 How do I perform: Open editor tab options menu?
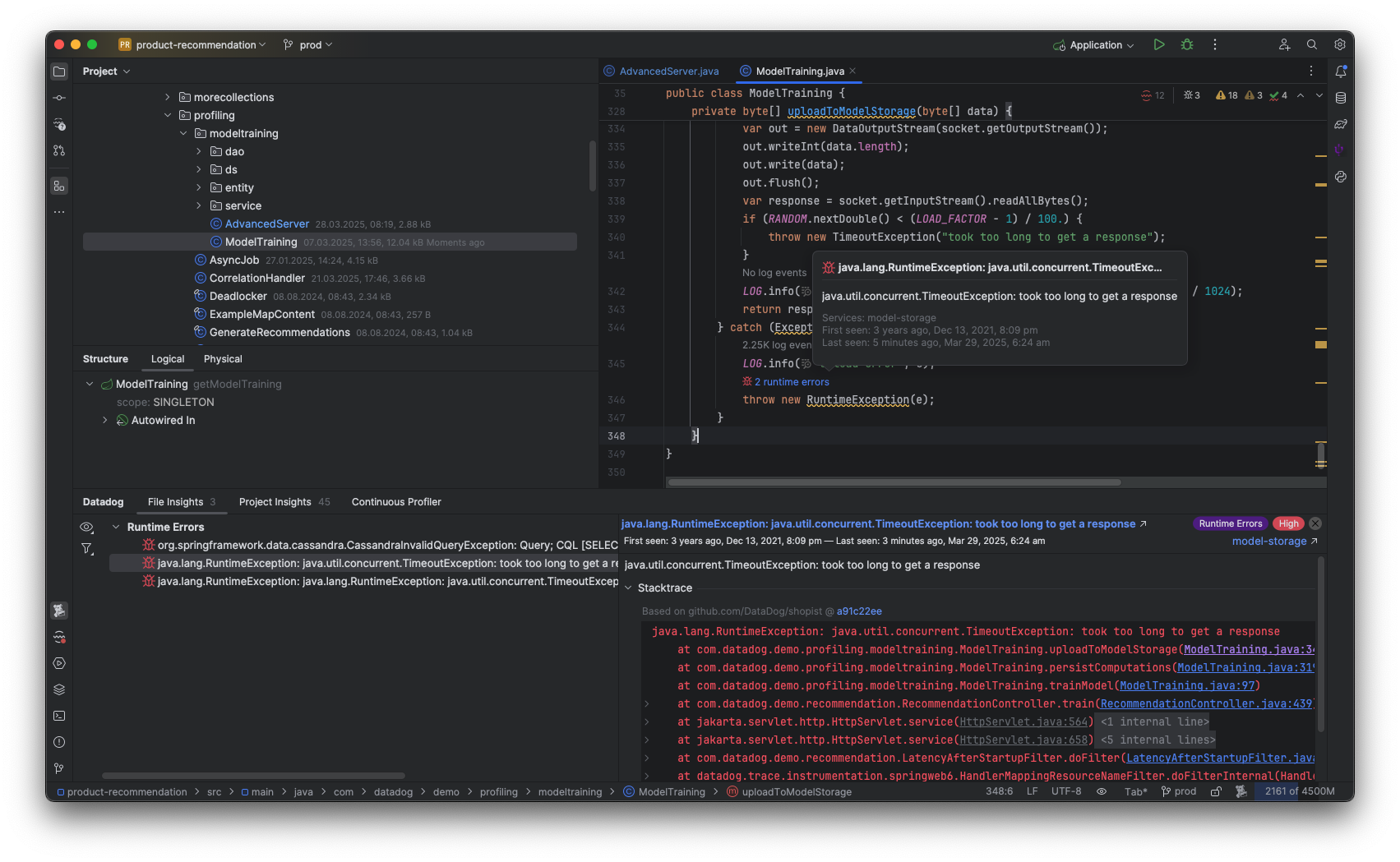pyautogui.click(x=1311, y=71)
